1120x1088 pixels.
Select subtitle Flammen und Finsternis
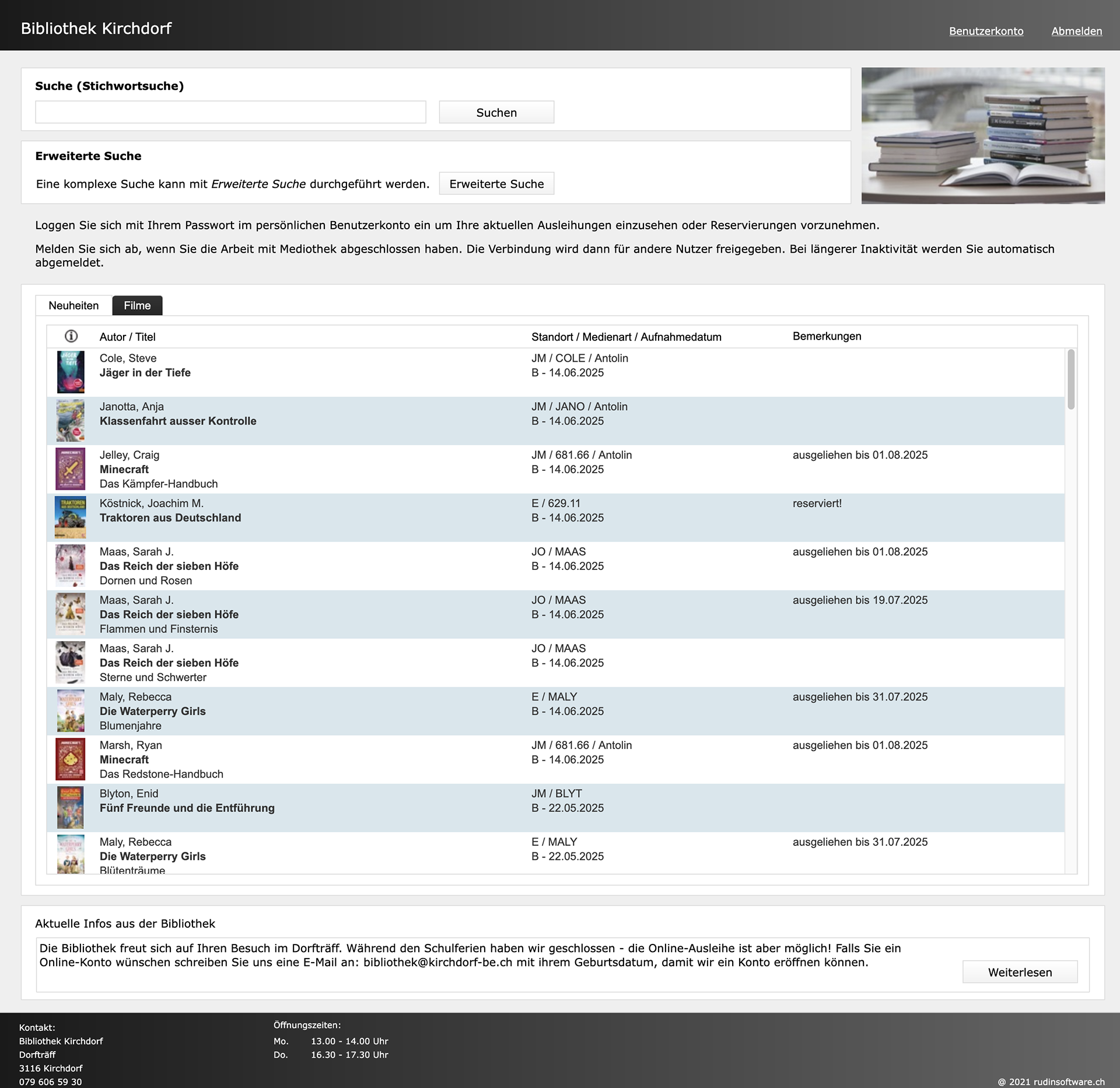[159, 629]
